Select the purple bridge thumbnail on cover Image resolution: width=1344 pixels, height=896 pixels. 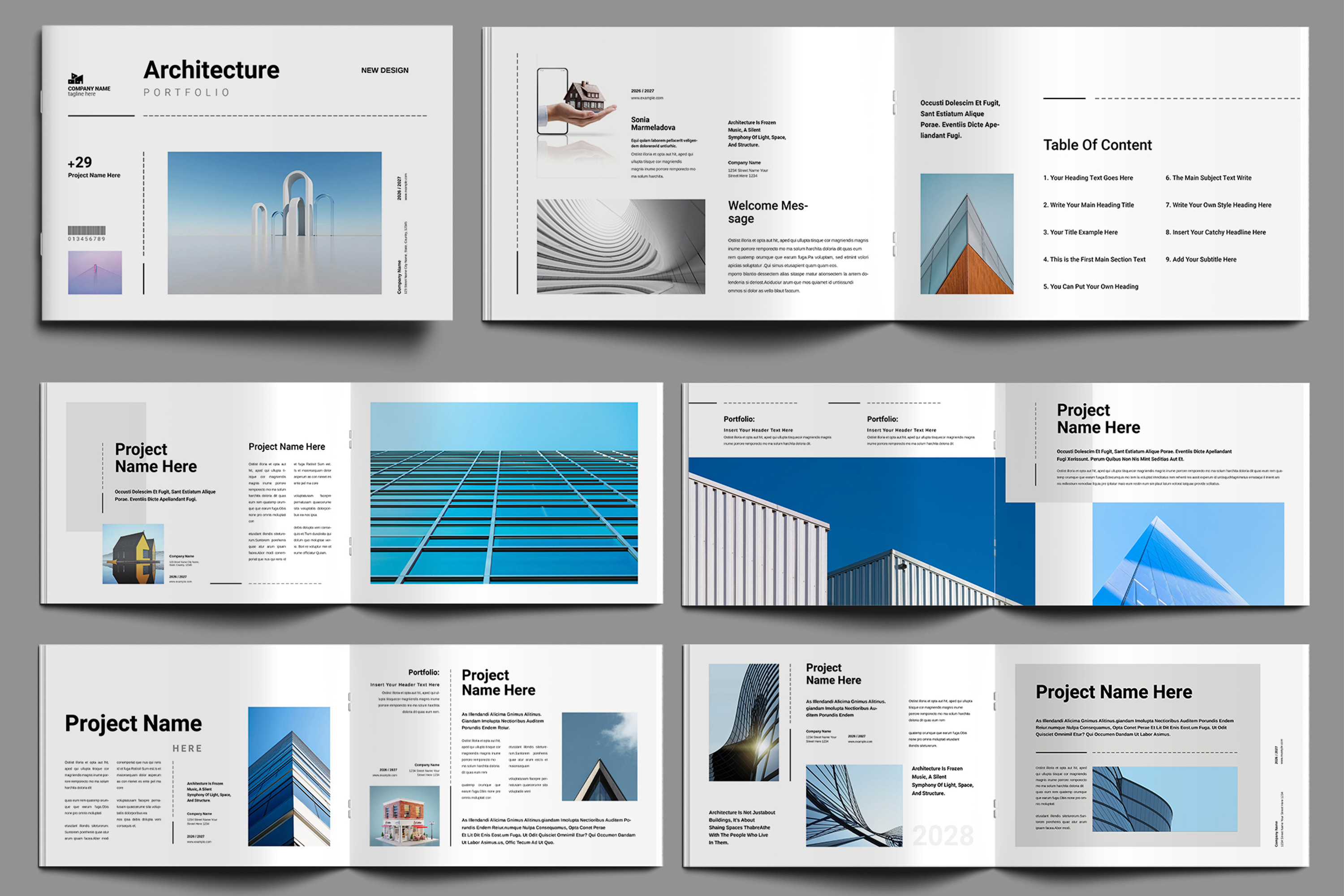coord(95,272)
